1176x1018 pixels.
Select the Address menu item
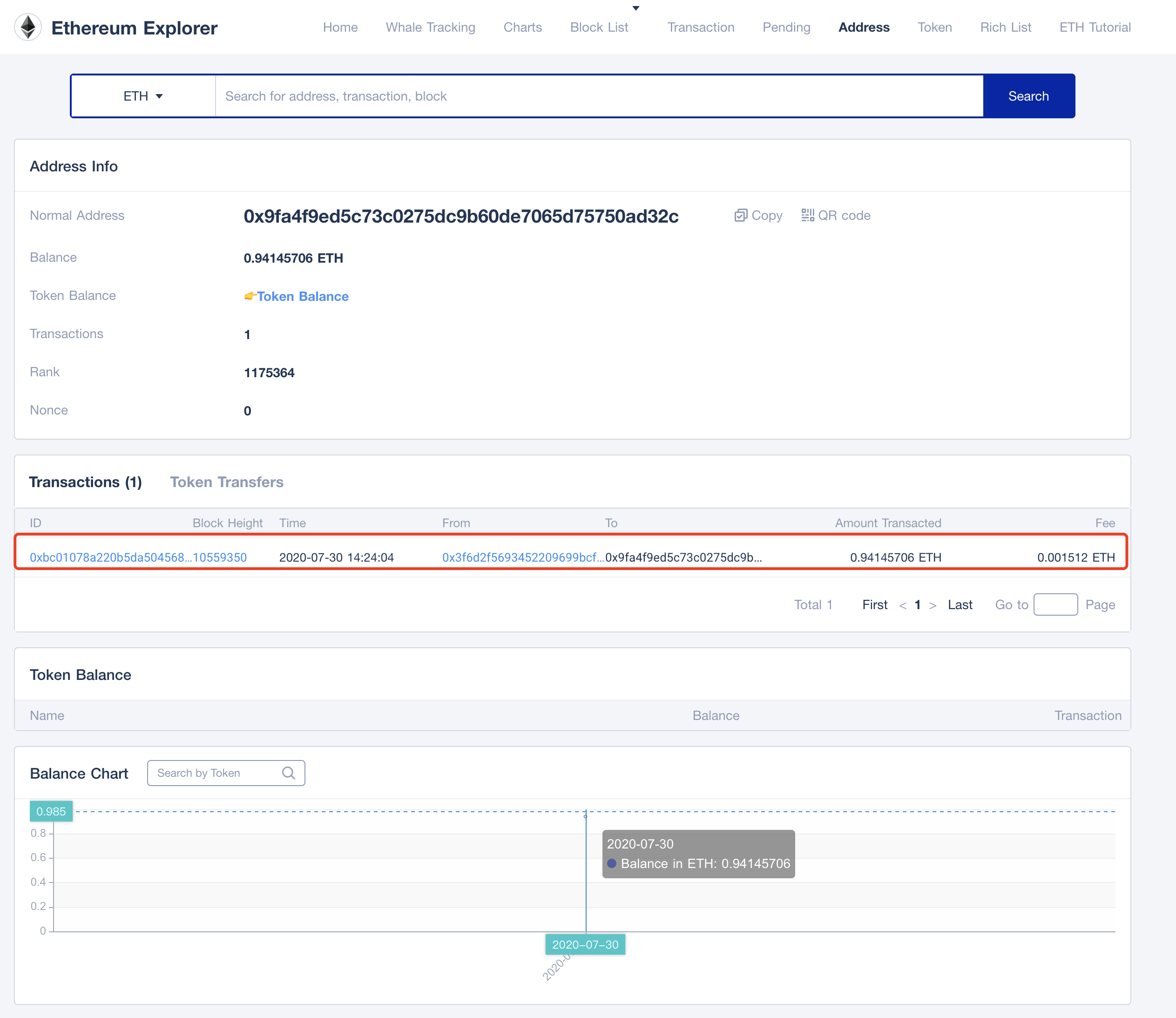(x=864, y=27)
